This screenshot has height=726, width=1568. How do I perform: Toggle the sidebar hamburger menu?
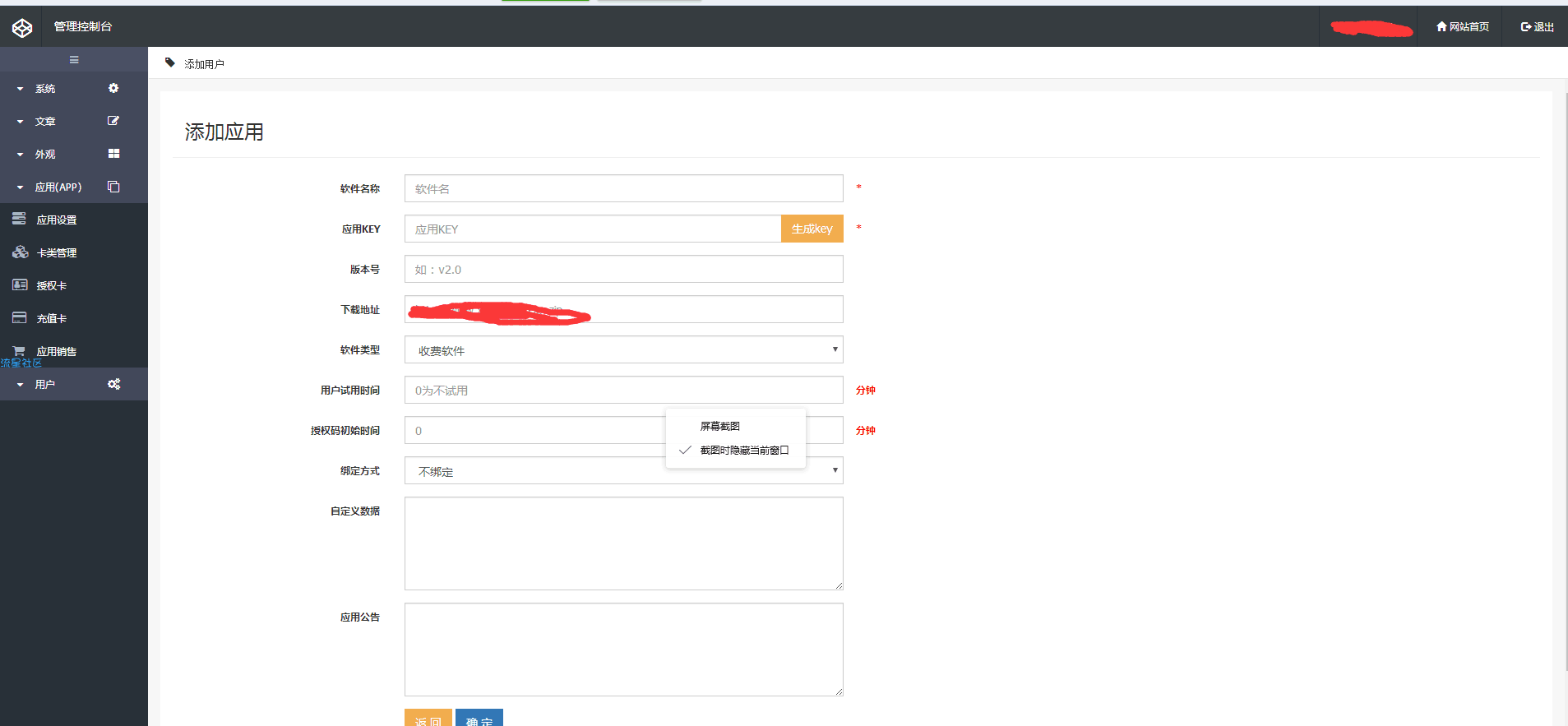coord(74,59)
